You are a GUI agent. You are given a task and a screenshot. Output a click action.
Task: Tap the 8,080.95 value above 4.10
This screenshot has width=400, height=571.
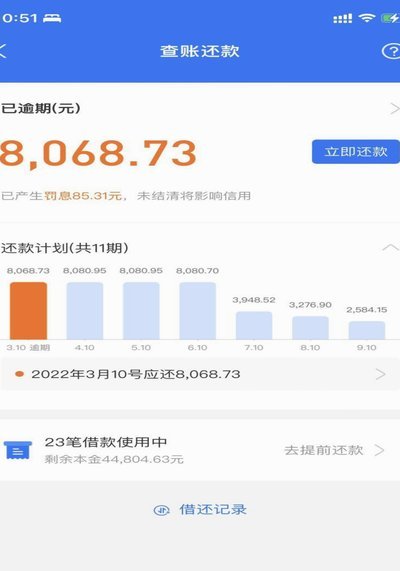click(85, 271)
